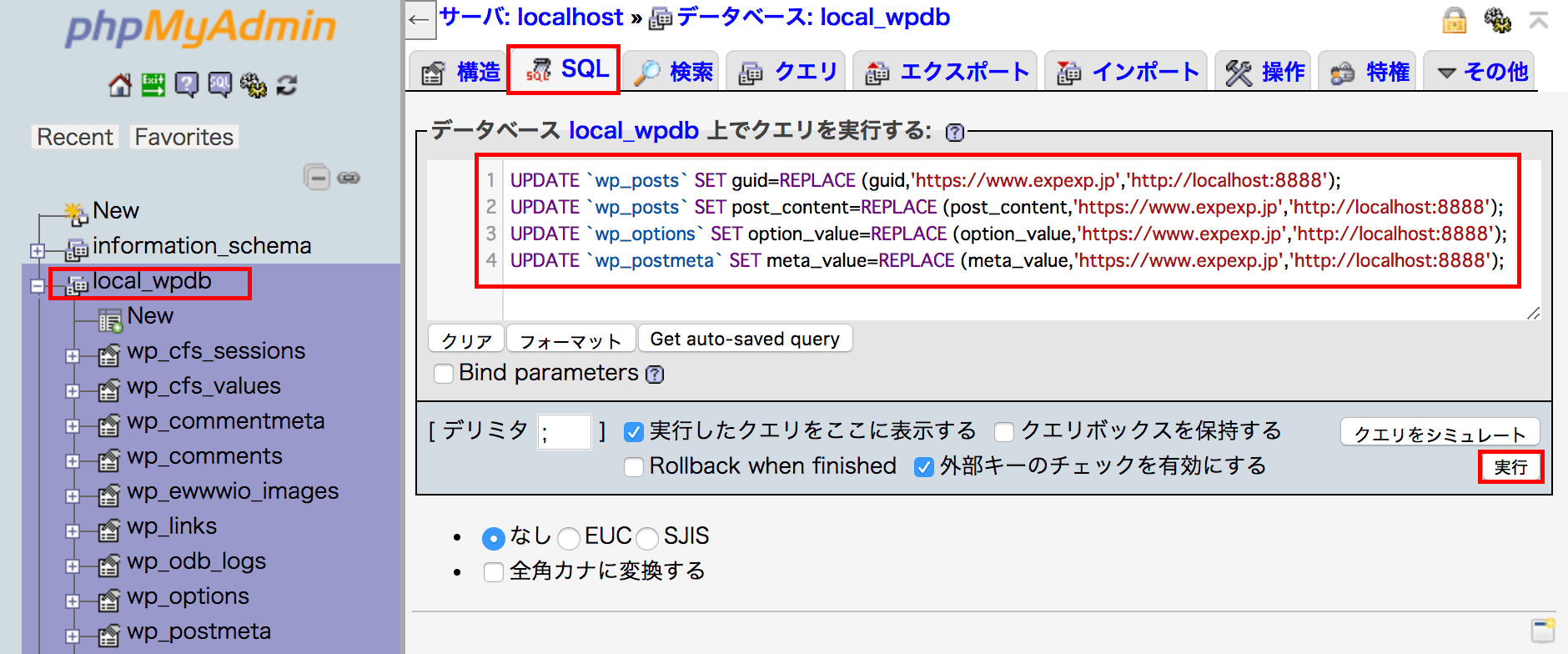Check クエリボックスを保持する checkbox
The height and width of the screenshot is (654, 1568).
pos(1005,431)
